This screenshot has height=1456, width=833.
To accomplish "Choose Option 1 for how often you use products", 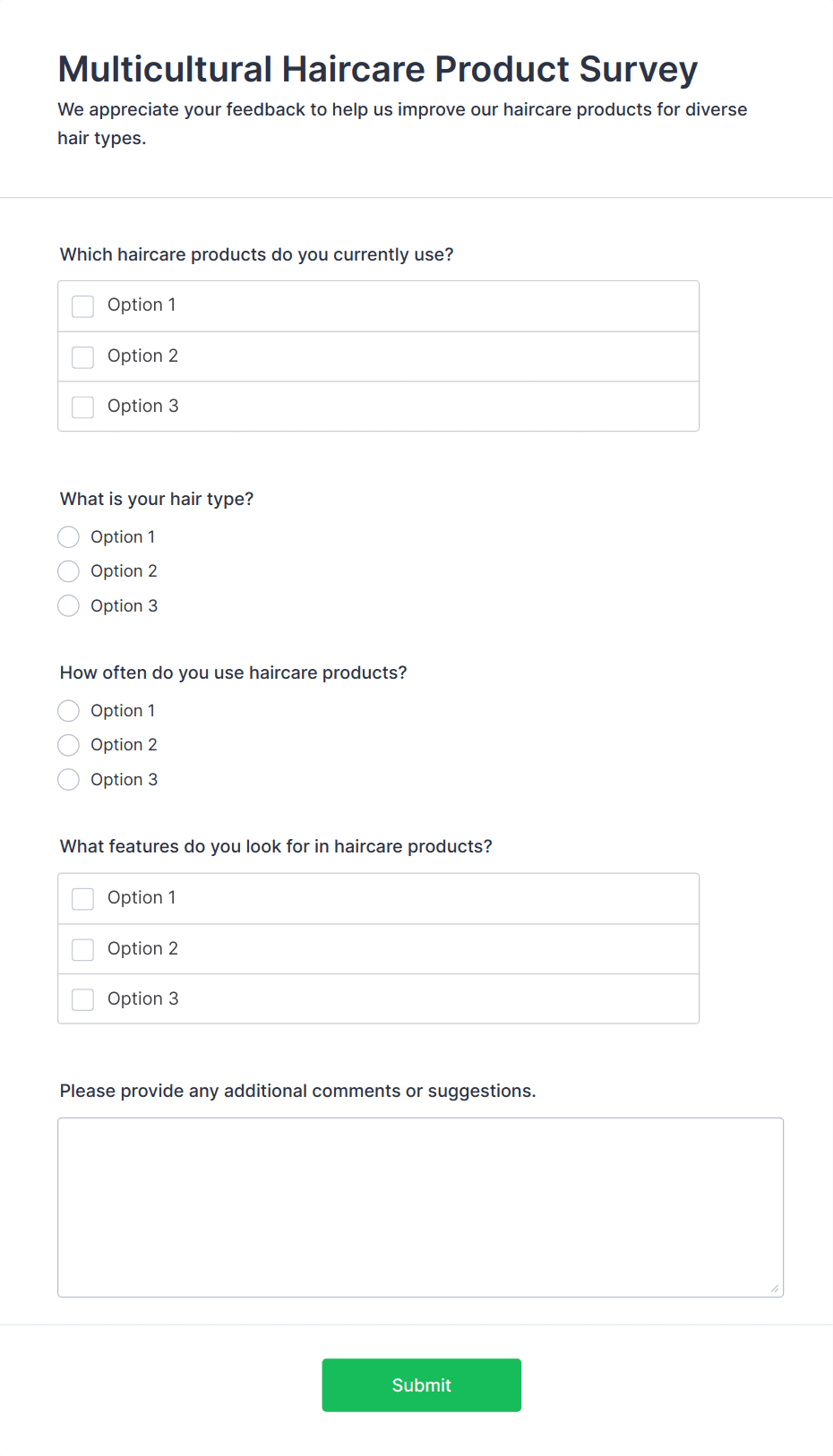I will point(69,711).
